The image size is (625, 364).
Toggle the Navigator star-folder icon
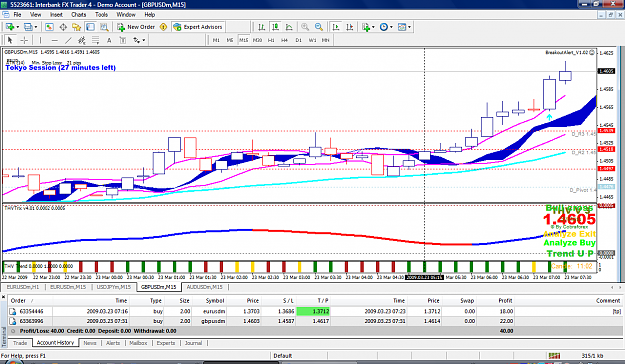tap(77, 27)
